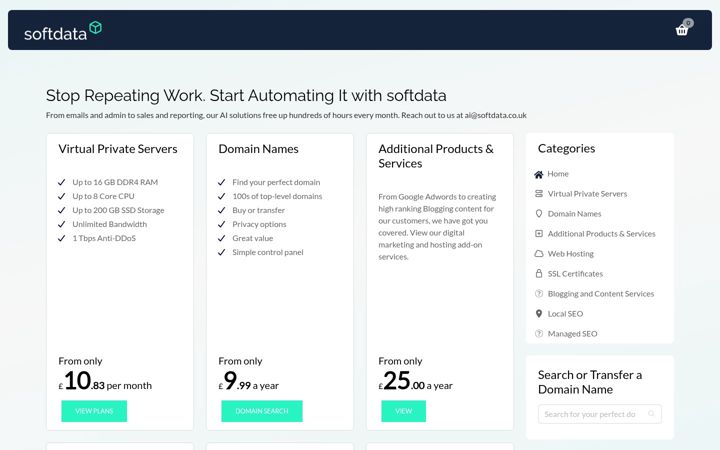Open the Home category link
This screenshot has width=720, height=450.
coord(558,174)
